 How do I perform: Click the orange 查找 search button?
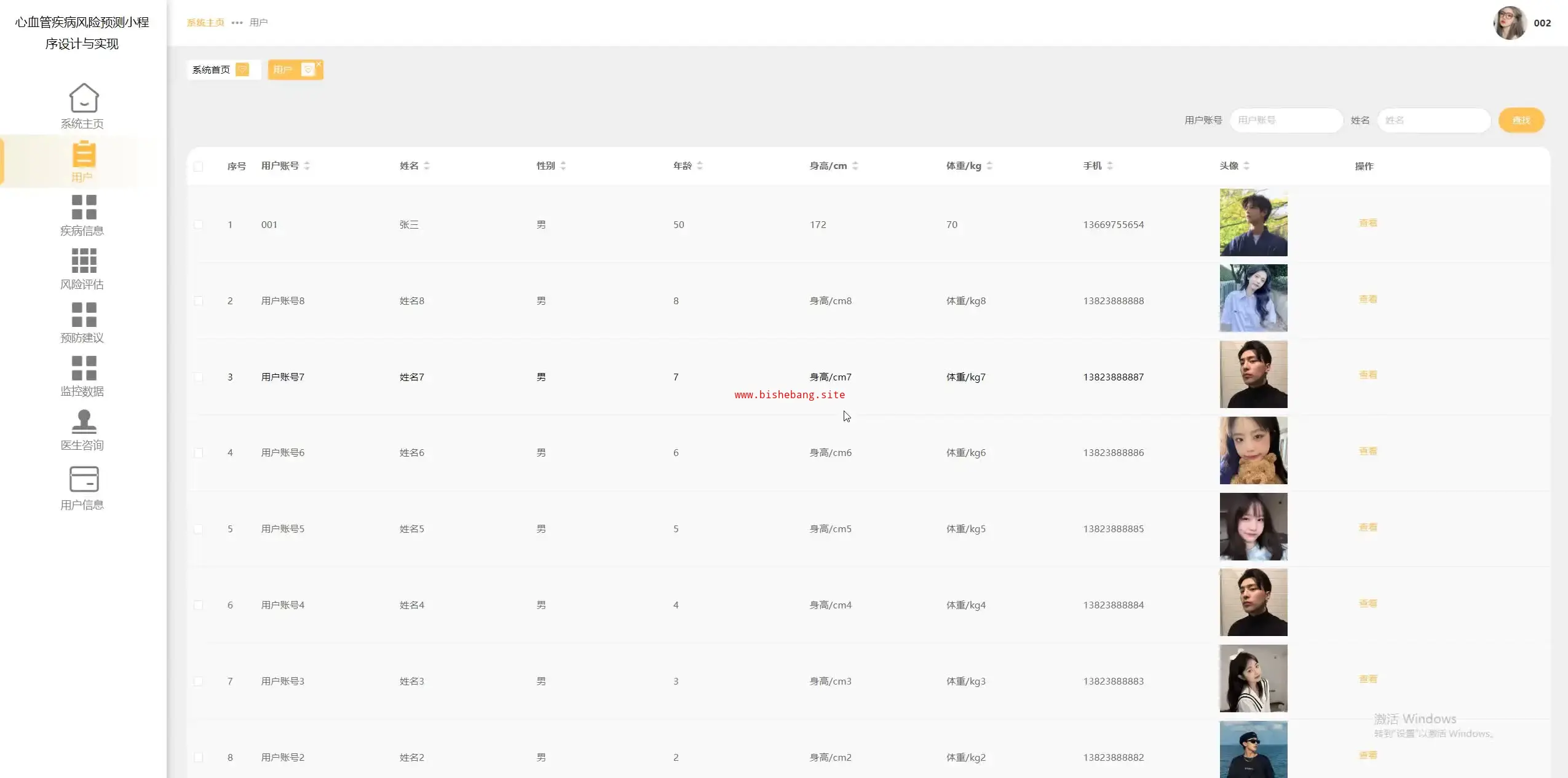coord(1521,120)
